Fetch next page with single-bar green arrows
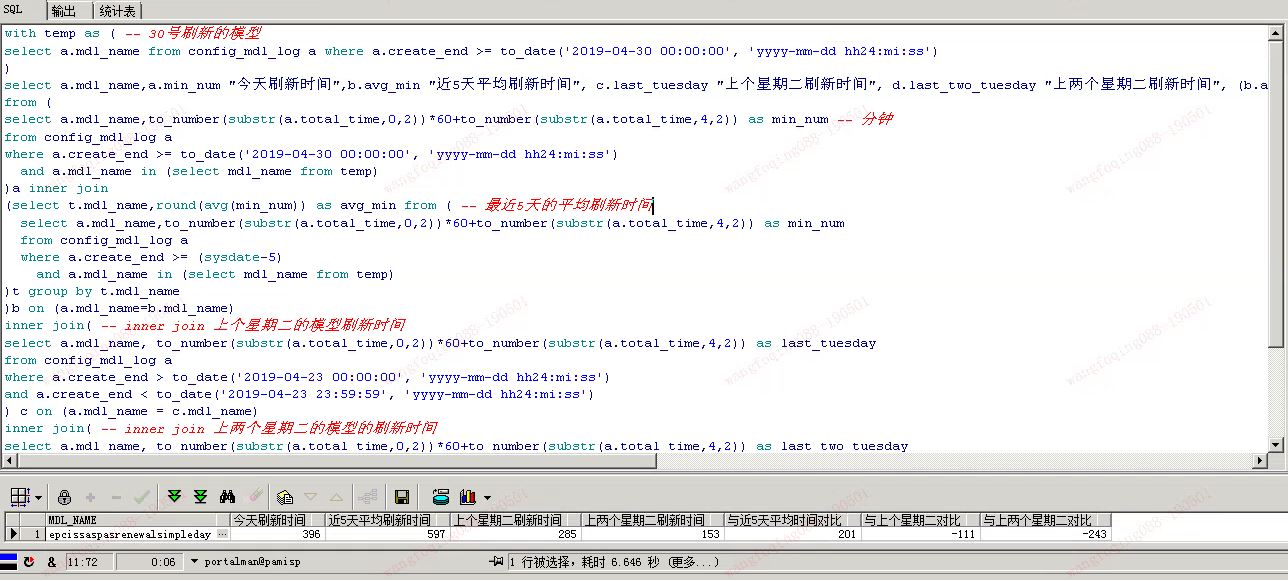1288x580 pixels. (x=175, y=497)
